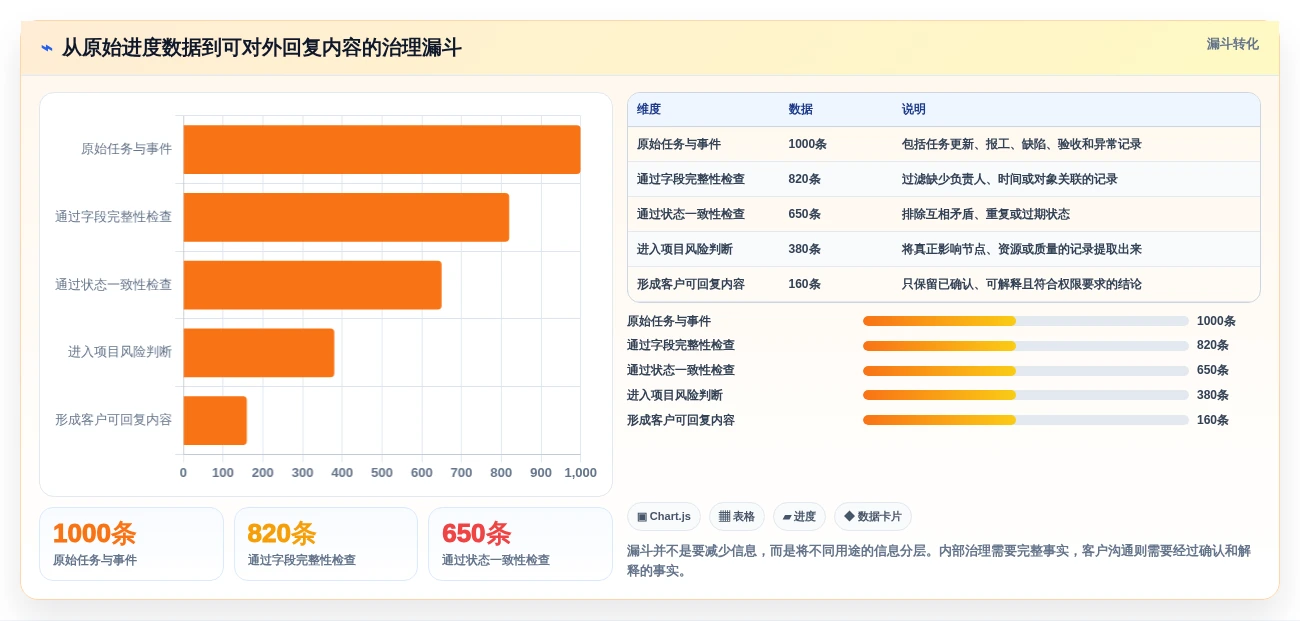Click the 通过状态一致性检查 progress bar
Screen dimensions: 1300x621
[x=1026, y=370]
